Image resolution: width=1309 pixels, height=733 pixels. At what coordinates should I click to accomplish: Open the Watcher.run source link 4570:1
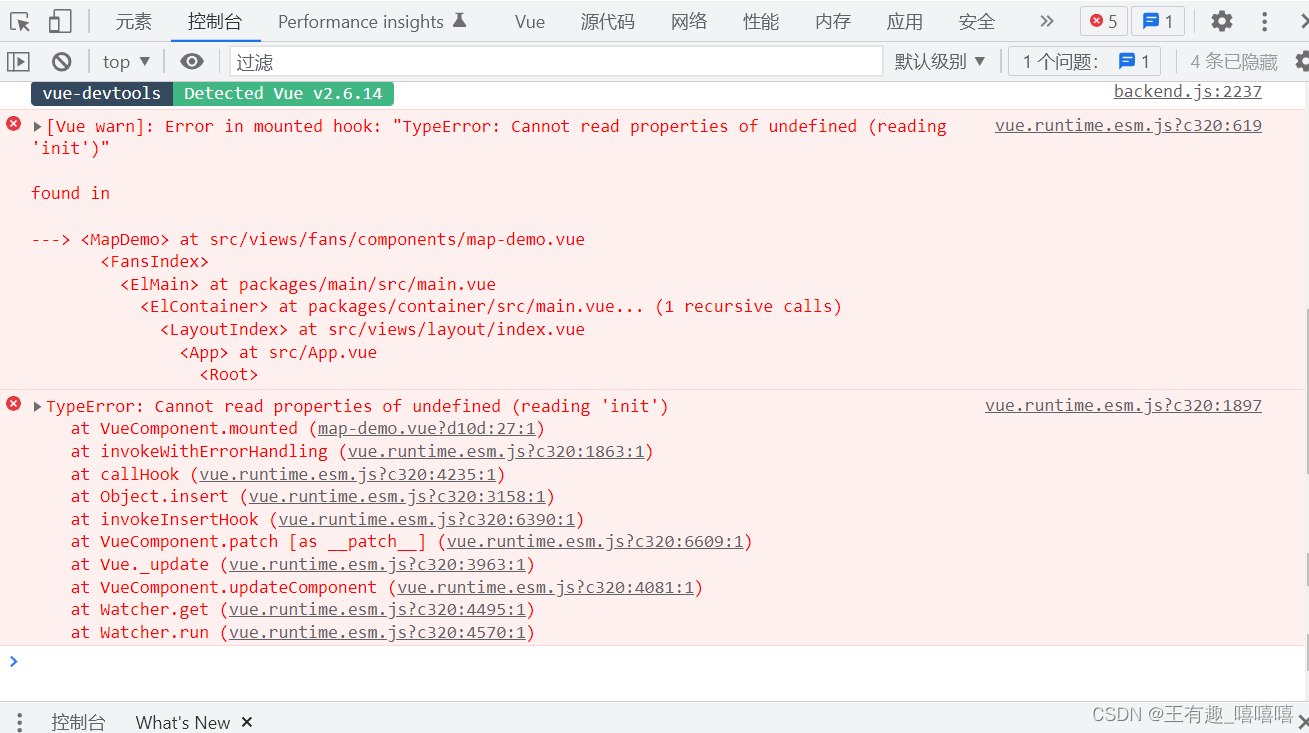(x=377, y=633)
